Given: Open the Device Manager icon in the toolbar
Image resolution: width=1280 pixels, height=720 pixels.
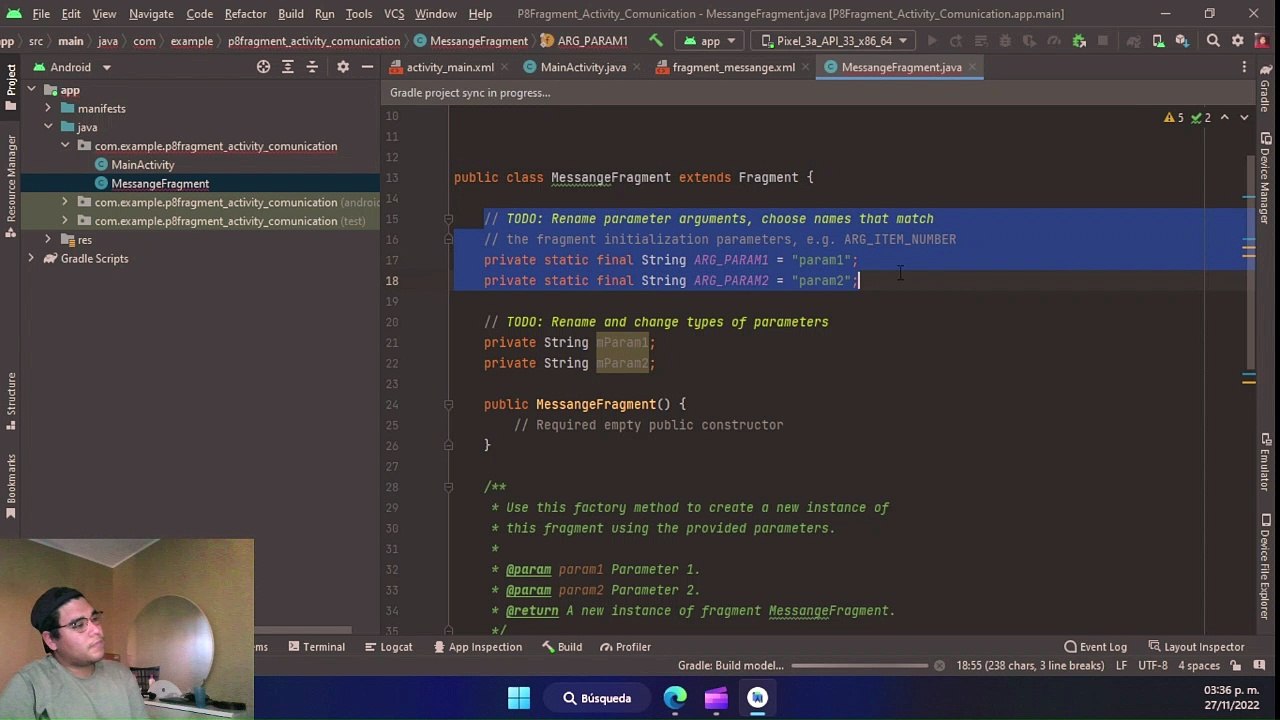Looking at the screenshot, I should click(1157, 41).
